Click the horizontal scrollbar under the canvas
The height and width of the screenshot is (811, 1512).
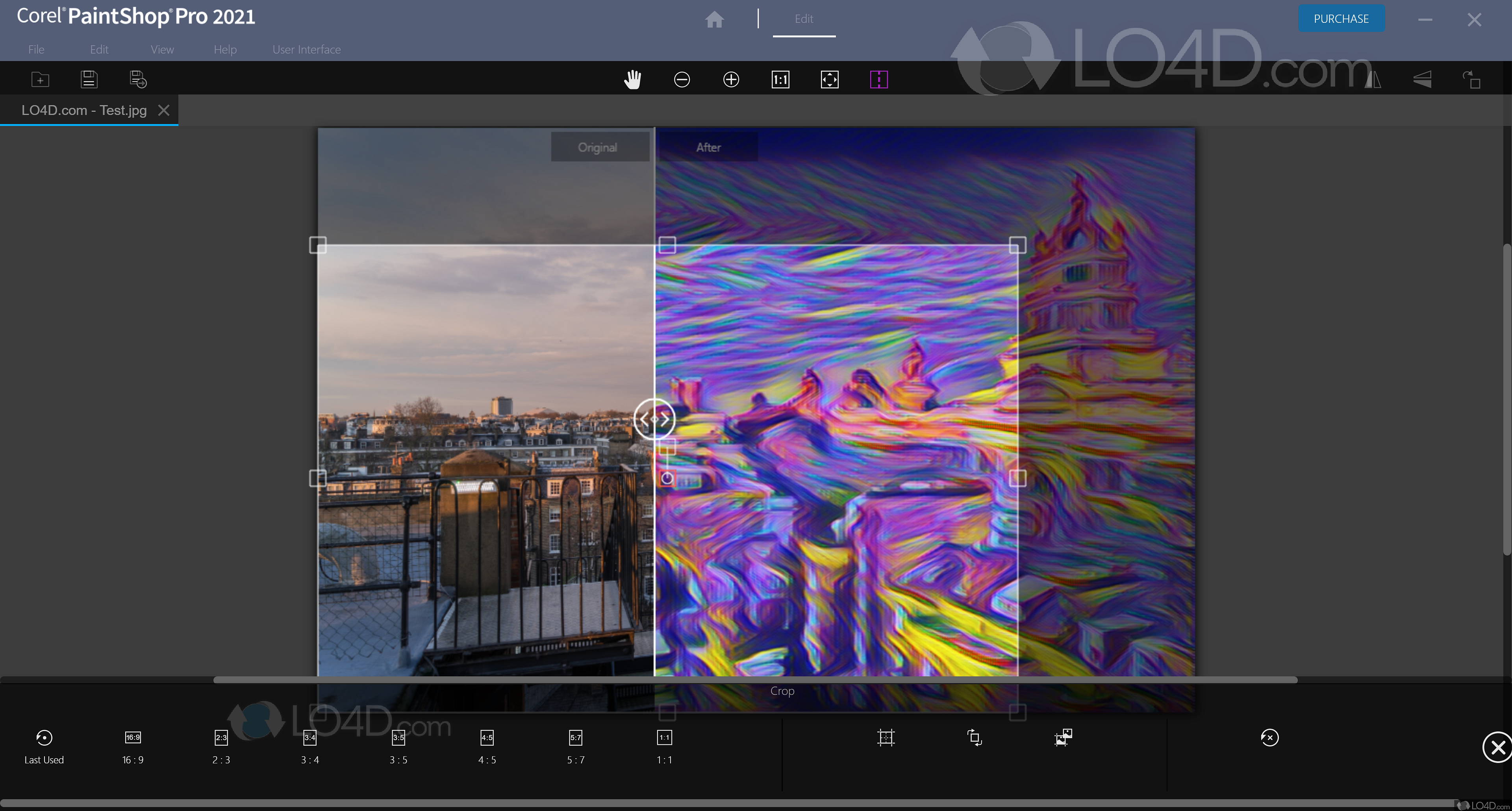pyautogui.click(x=756, y=680)
